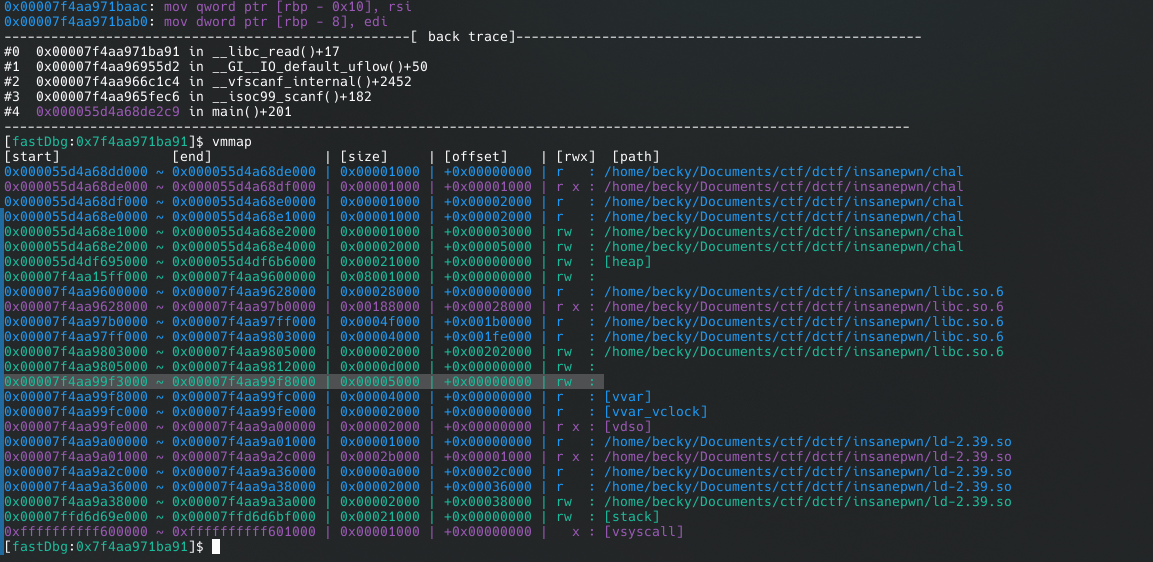Click the instruction mov qword ptr [rbp - 0x10], rsi

(288, 7)
